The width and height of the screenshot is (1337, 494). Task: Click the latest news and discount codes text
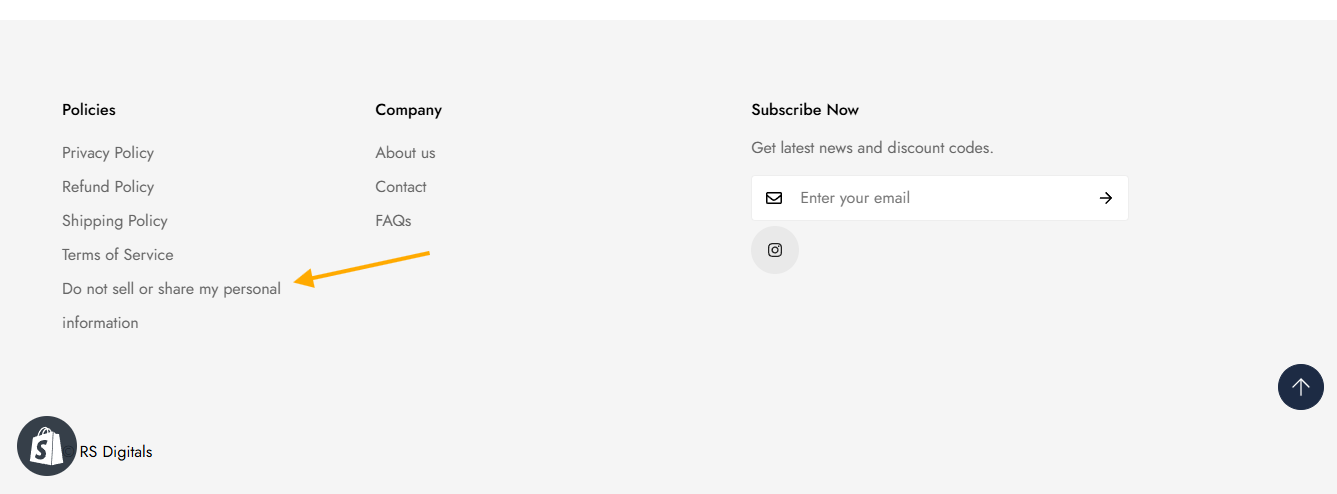[x=872, y=148]
